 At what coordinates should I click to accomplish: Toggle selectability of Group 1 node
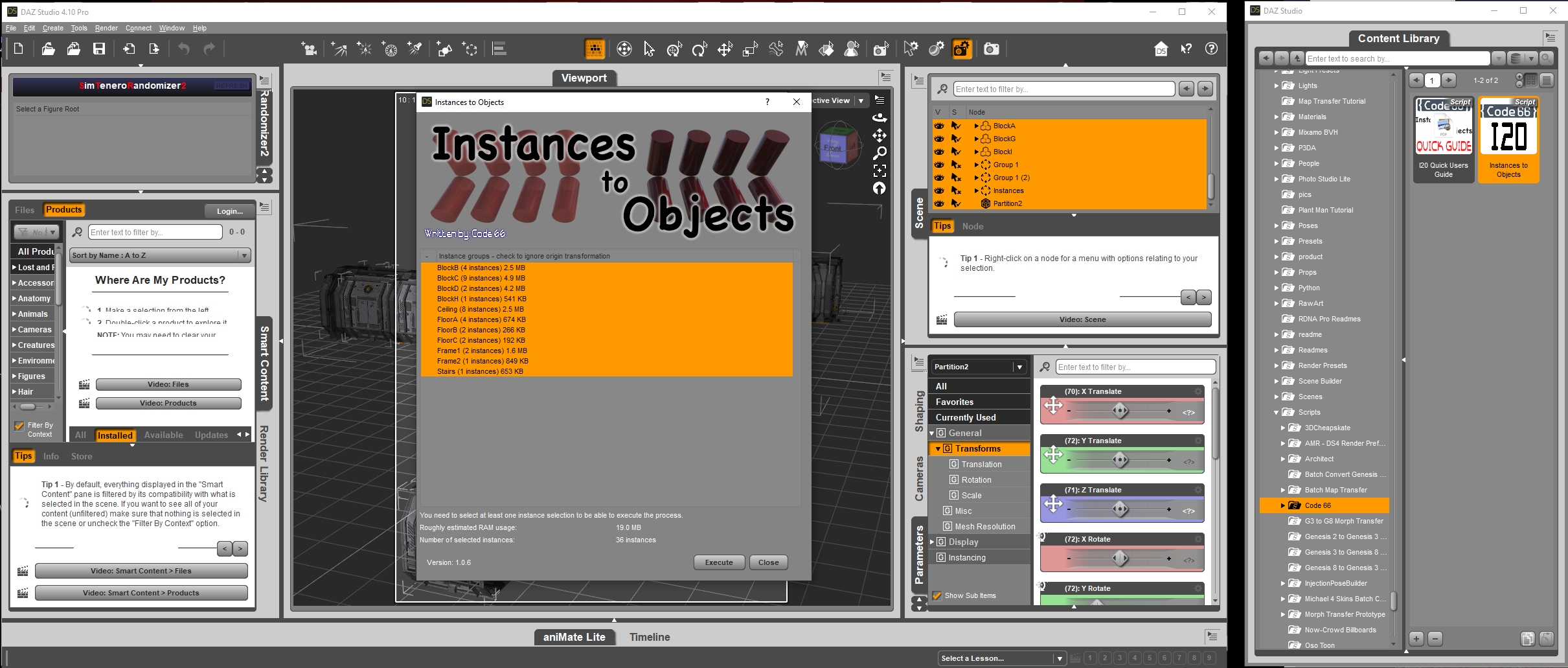click(956, 165)
